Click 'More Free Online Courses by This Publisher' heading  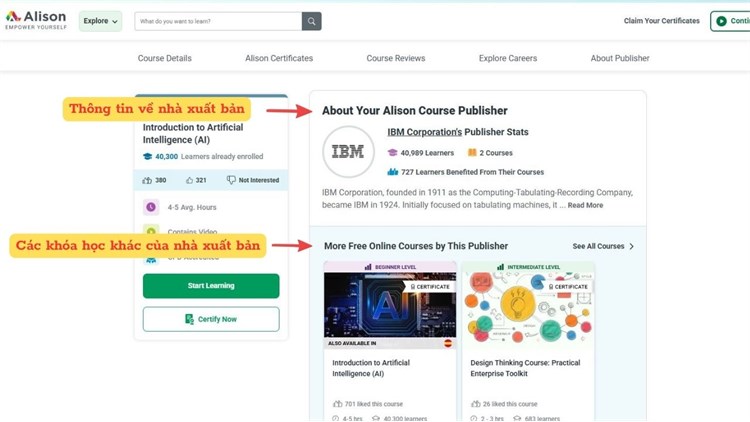[x=416, y=246]
